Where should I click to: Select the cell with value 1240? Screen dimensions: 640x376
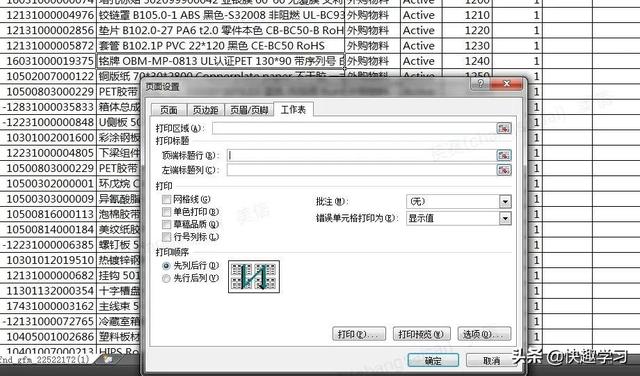tap(467, 61)
